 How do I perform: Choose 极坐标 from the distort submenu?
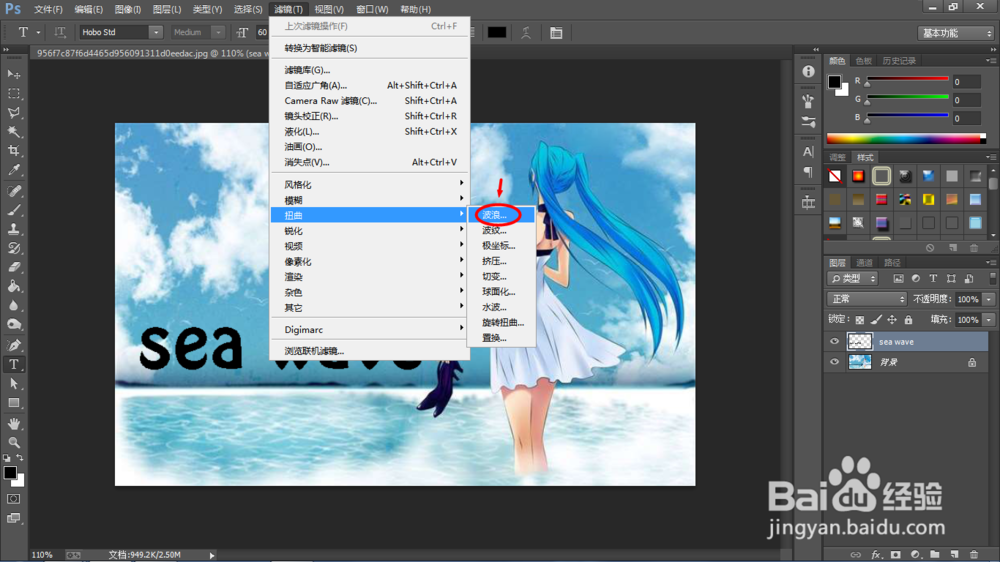[501, 246]
